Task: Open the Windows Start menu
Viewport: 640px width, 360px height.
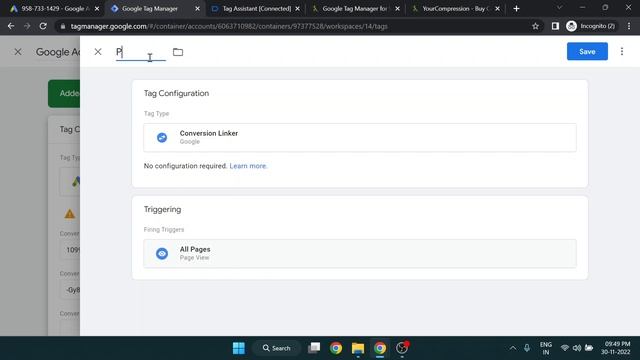Action: pos(239,348)
